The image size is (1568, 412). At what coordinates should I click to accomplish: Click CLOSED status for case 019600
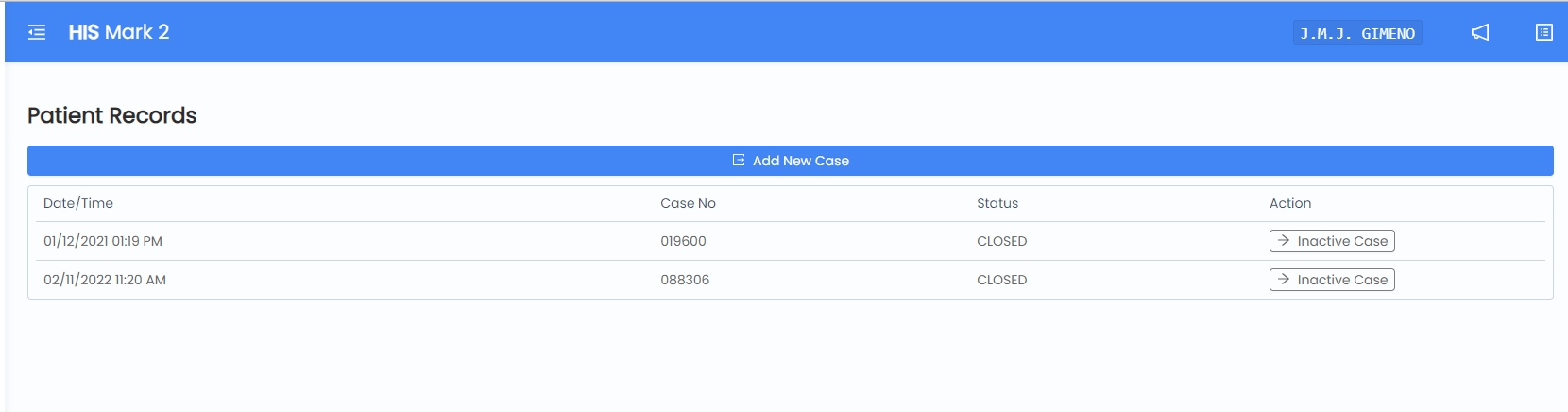[x=1001, y=241]
